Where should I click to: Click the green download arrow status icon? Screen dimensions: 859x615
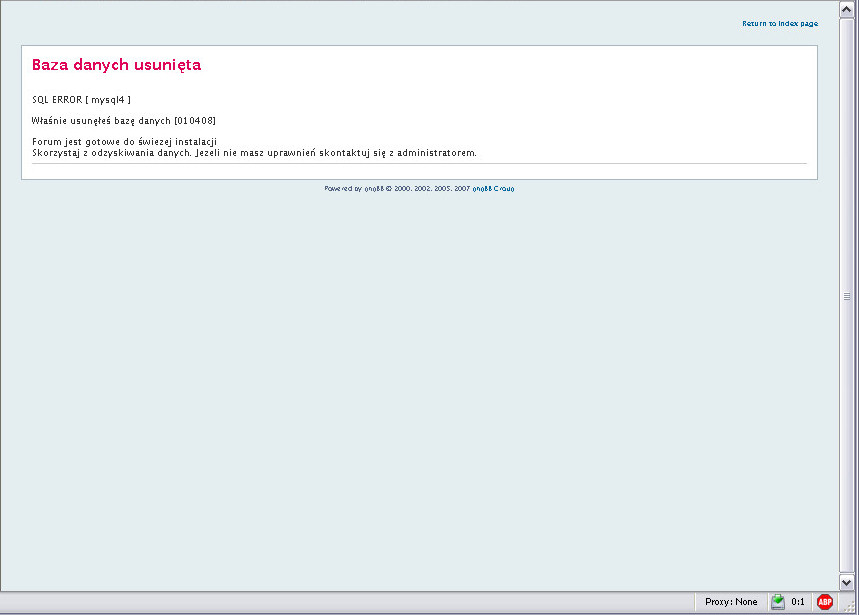tap(777, 602)
